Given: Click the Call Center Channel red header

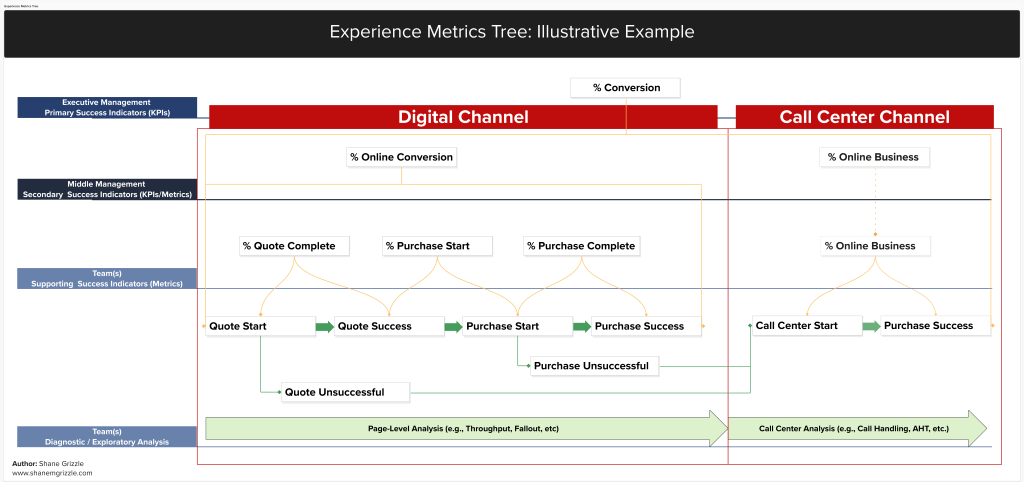Looking at the screenshot, I should coord(864,117).
